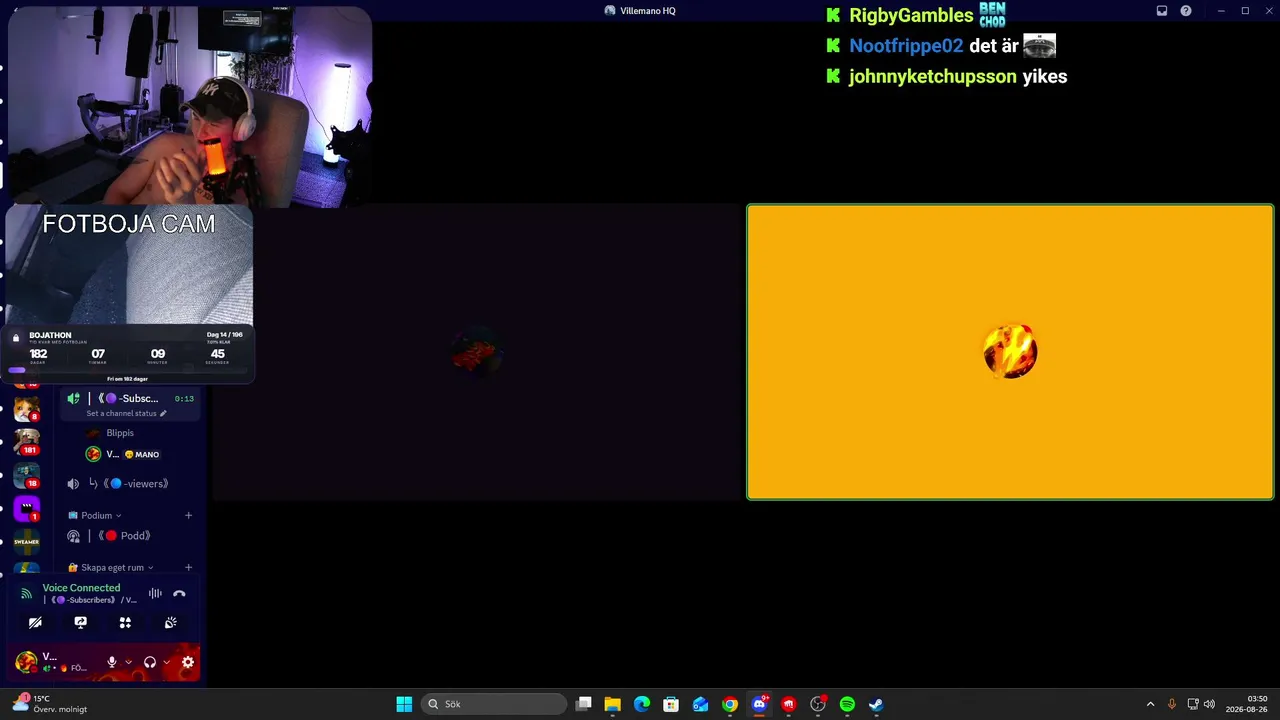
Task: Click Nootfrippe02 username in chat overlay
Action: (x=906, y=46)
